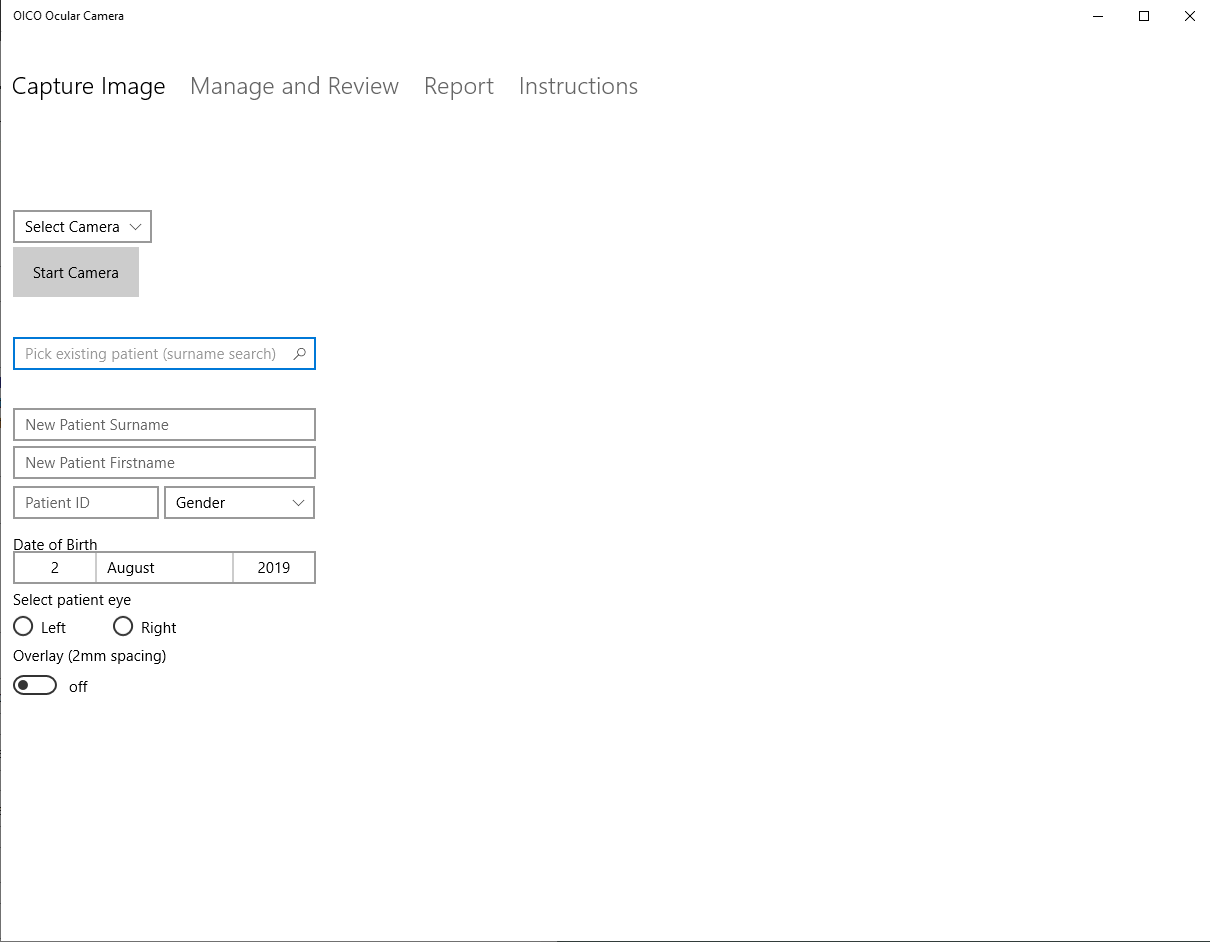
Task: Open the Report tab
Action: pyautogui.click(x=459, y=86)
